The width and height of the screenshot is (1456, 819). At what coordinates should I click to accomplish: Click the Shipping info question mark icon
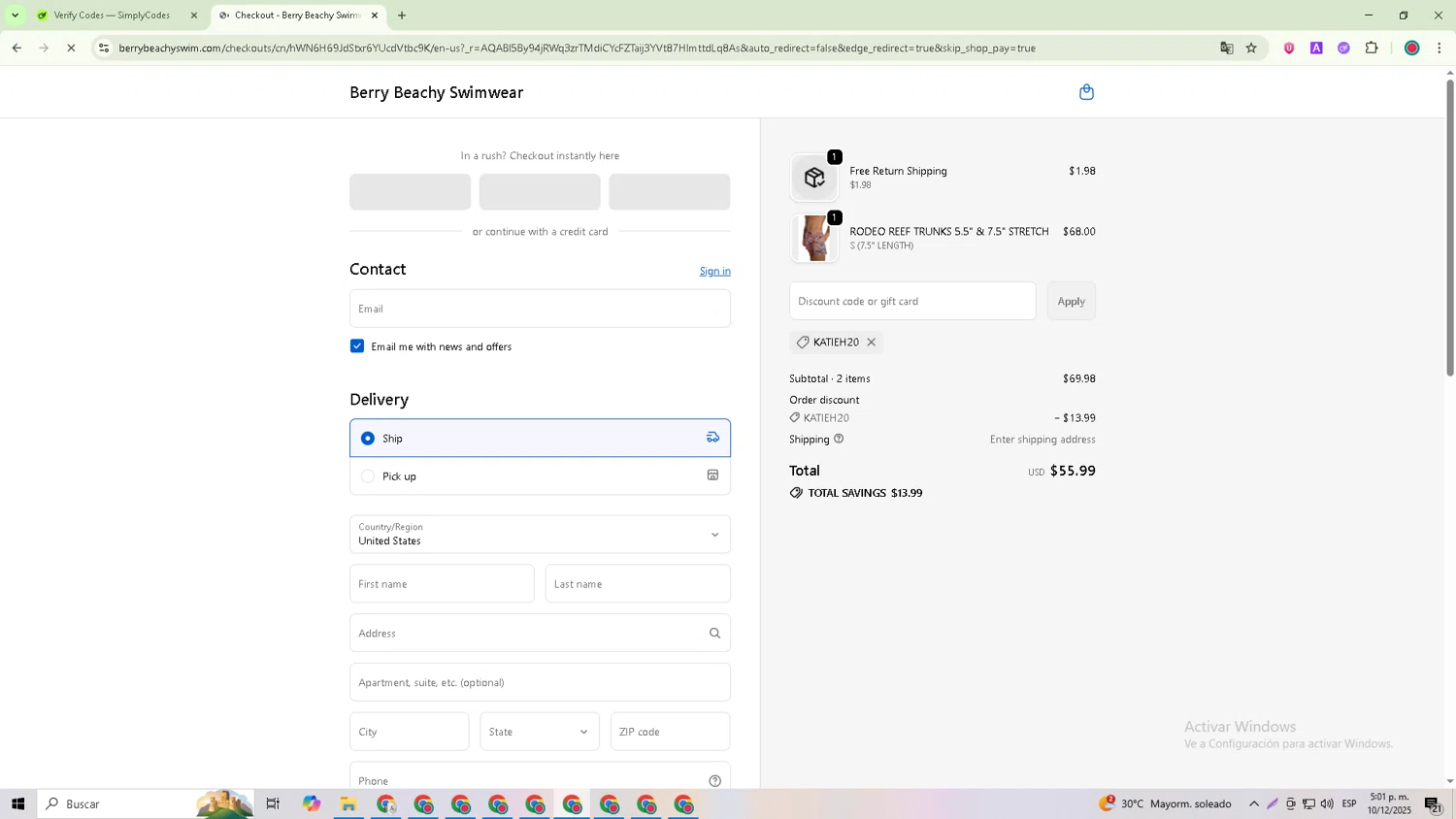pos(839,439)
